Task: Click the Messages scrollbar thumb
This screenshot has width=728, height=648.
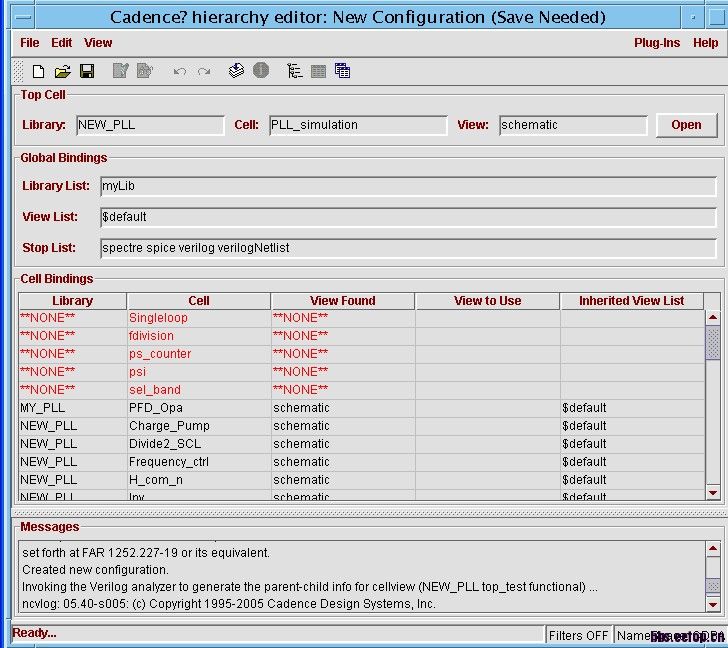Action: tap(713, 586)
